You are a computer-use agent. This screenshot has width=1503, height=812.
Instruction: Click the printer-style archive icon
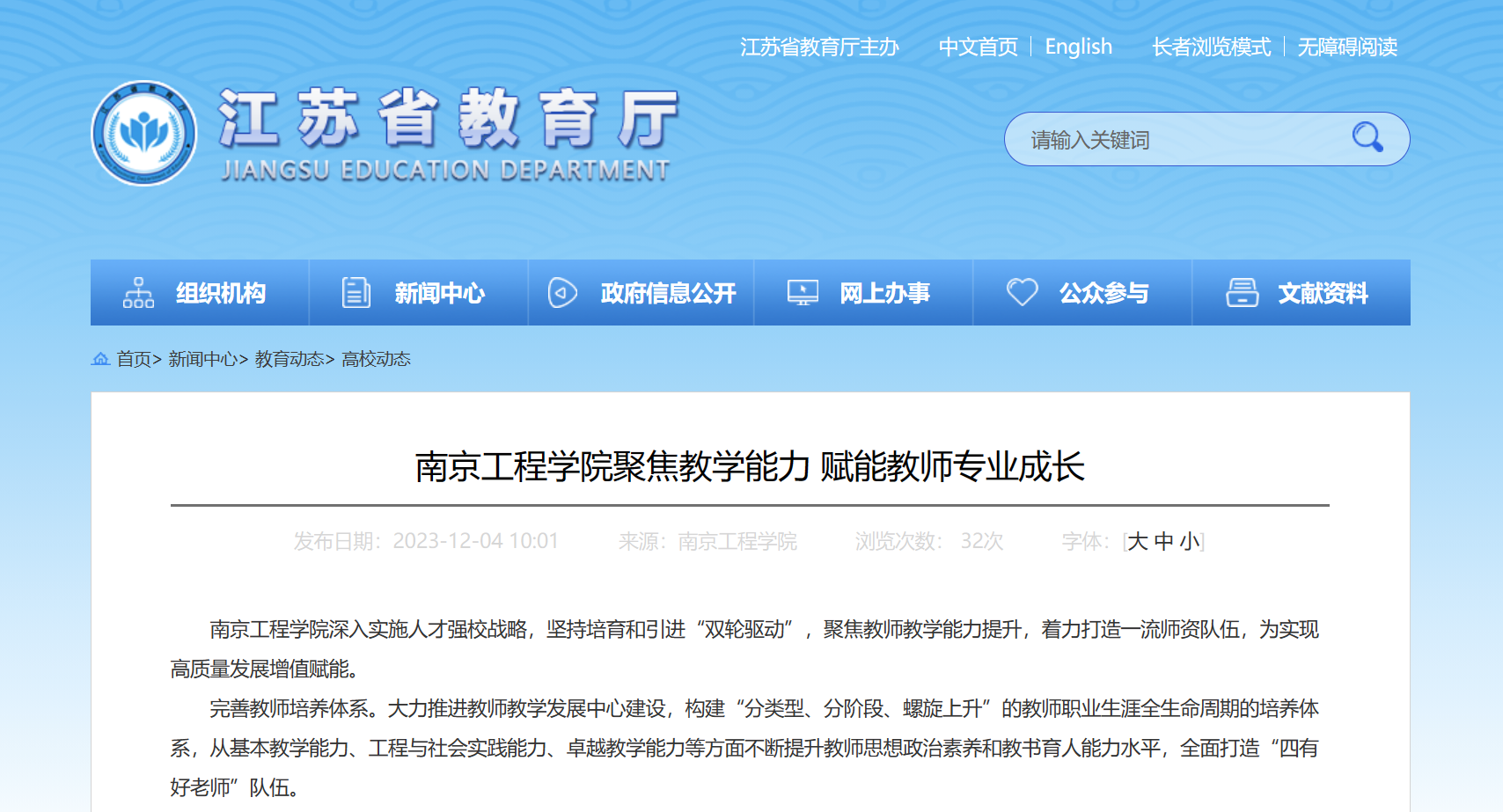click(1242, 293)
